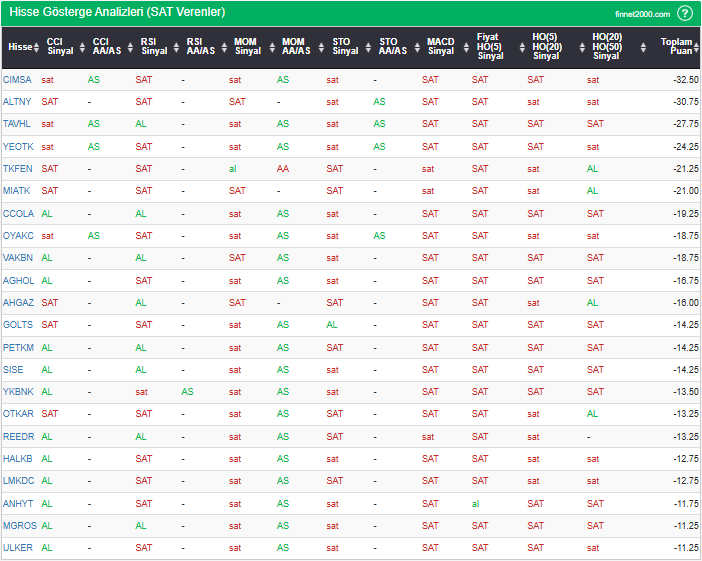Click ANHYT's 'al' Fiyat HO(5) signal
The image size is (702, 561).
click(475, 504)
